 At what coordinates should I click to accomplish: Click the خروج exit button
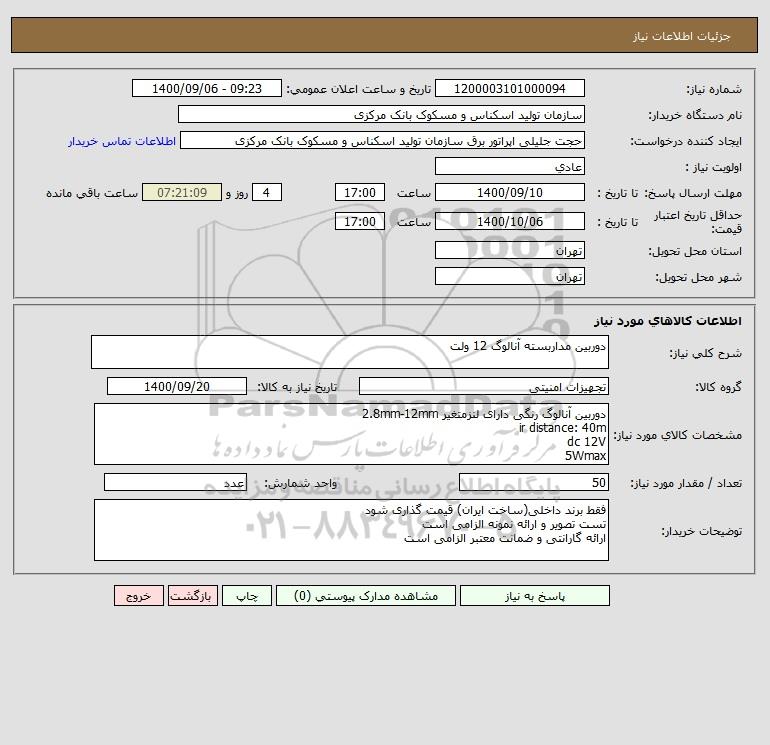pyautogui.click(x=138, y=596)
